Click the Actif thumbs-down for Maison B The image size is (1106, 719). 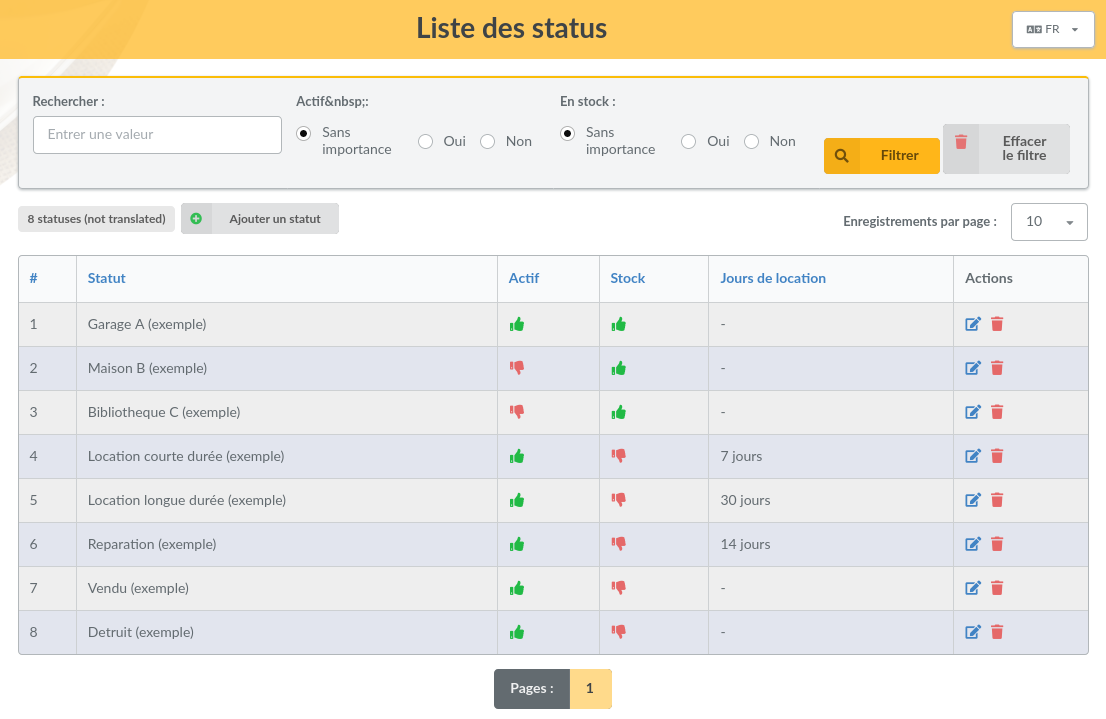pyautogui.click(x=517, y=368)
